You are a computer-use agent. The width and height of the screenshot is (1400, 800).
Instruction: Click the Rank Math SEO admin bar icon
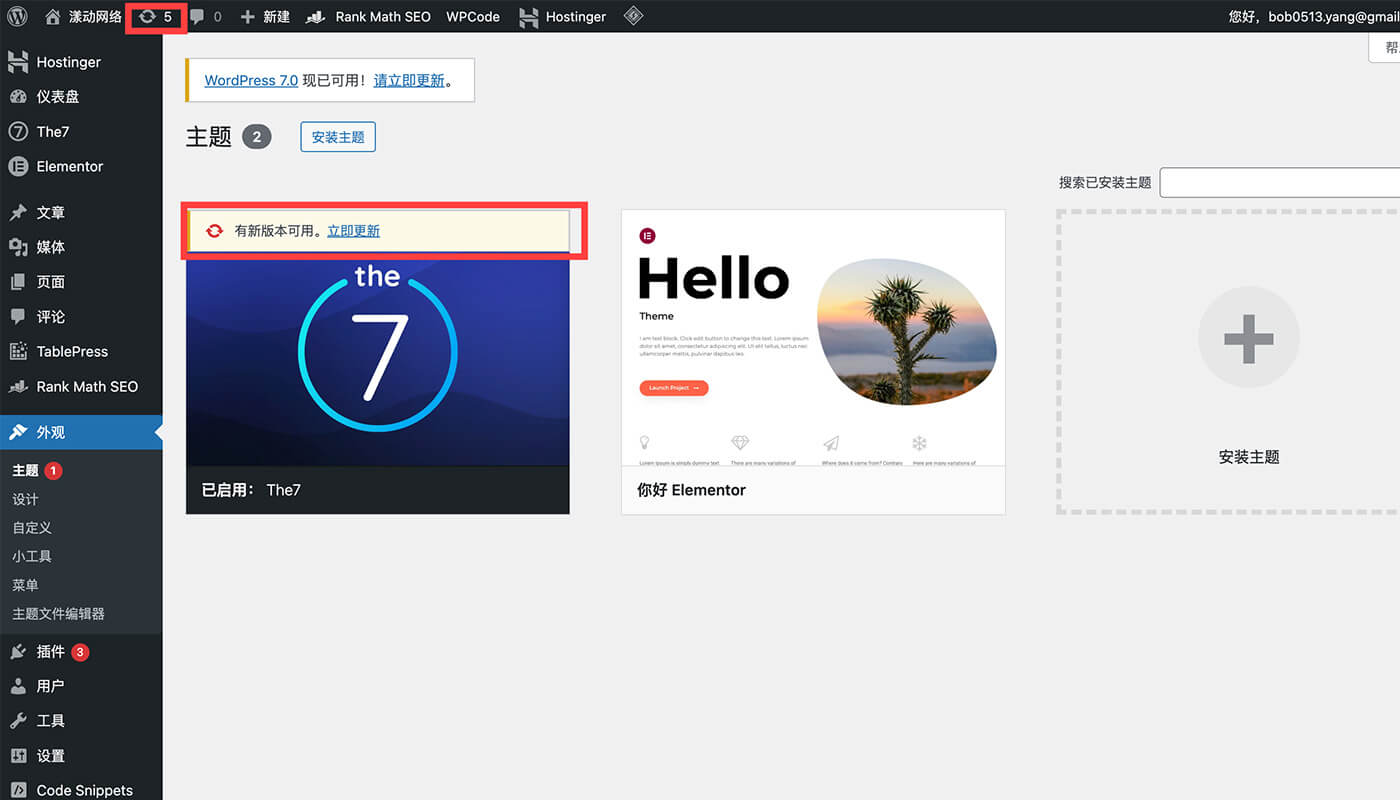(x=318, y=16)
